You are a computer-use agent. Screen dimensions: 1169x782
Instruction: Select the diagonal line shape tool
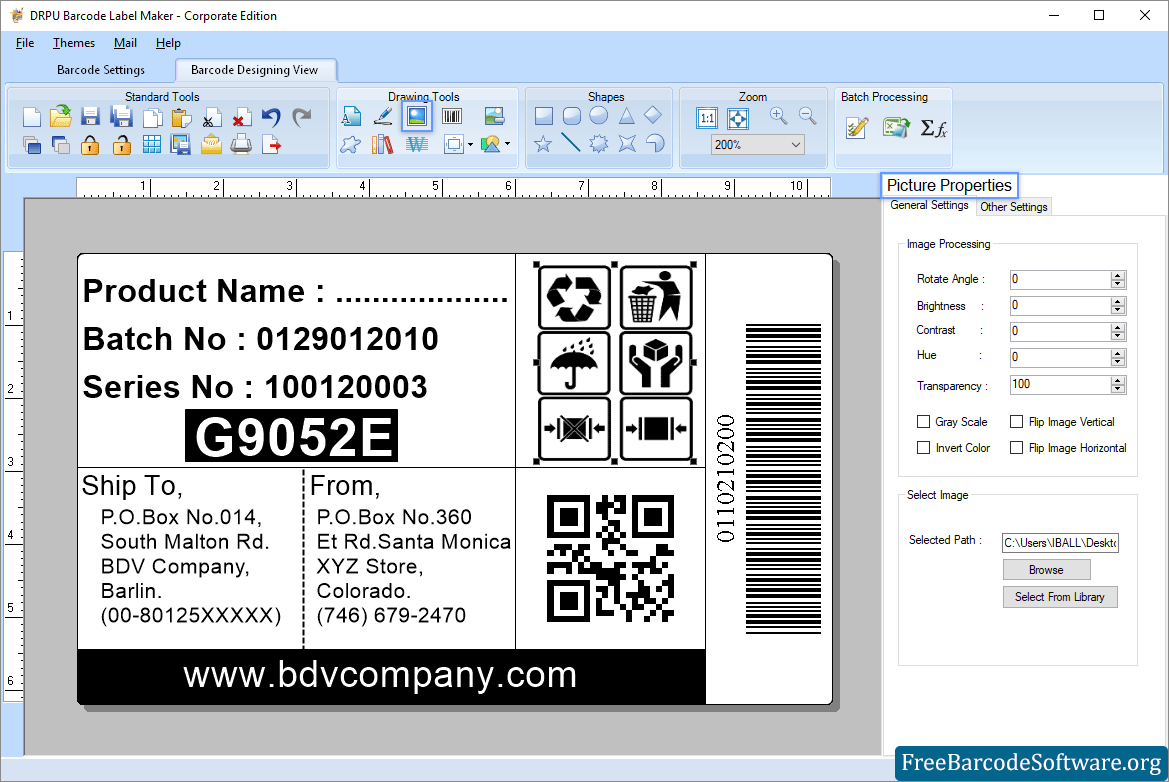[x=570, y=142]
